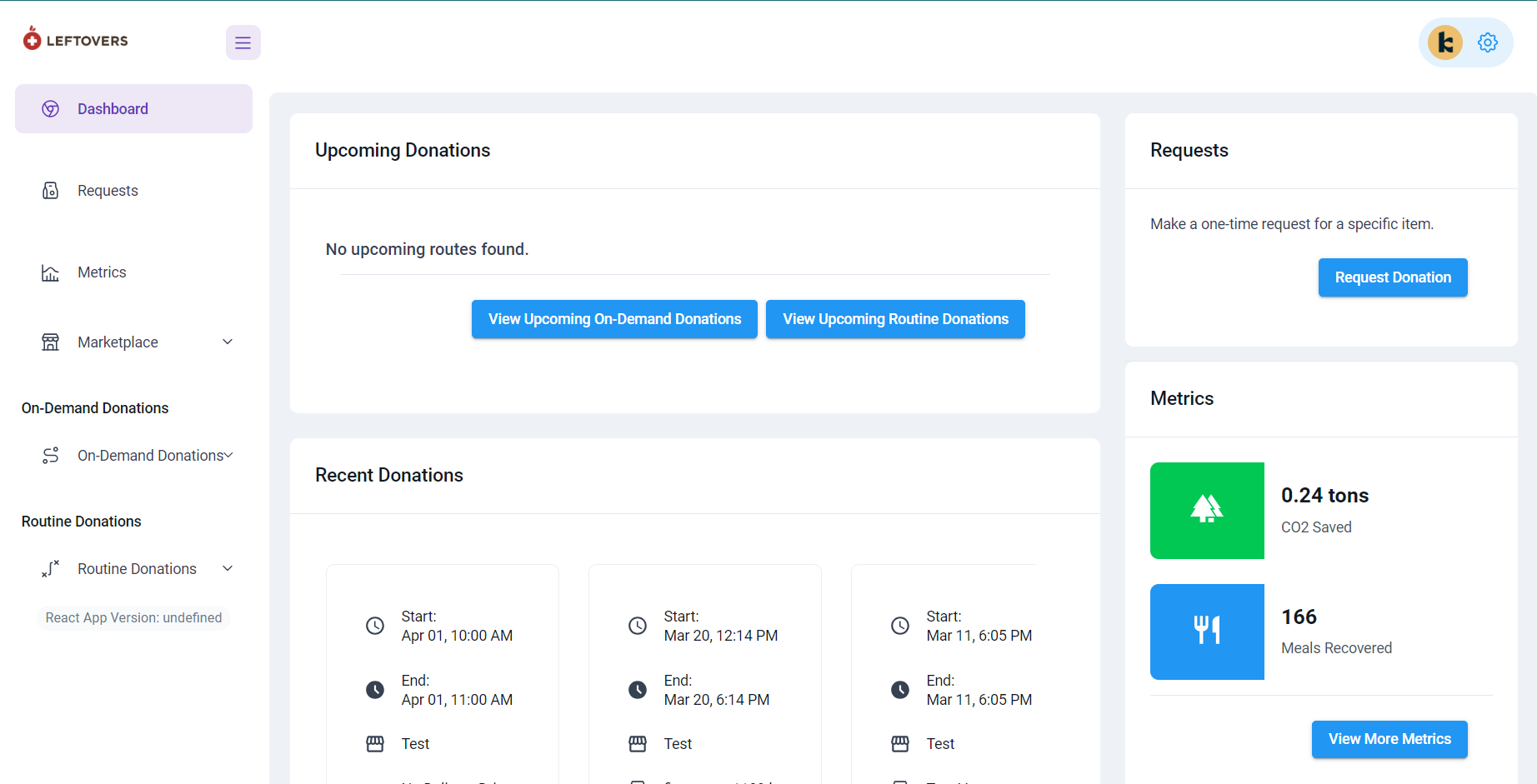Click the Dashboard sidebar icon
Image resolution: width=1537 pixels, height=784 pixels.
point(51,109)
